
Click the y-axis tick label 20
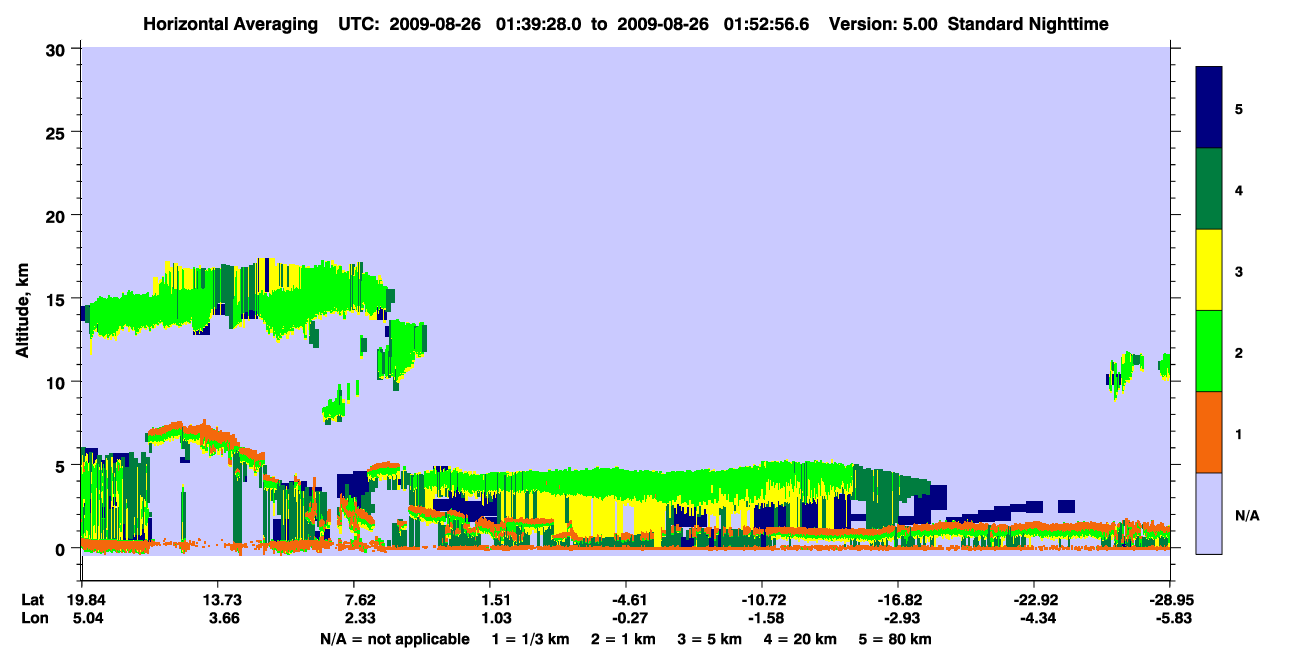pyautogui.click(x=58, y=216)
